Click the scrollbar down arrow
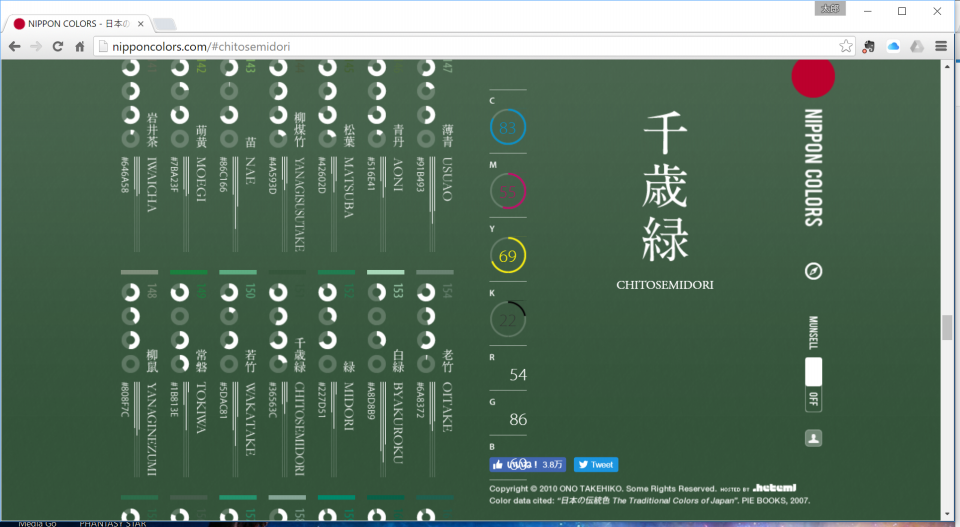Screen dimensions: 960x527 tap(947, 515)
